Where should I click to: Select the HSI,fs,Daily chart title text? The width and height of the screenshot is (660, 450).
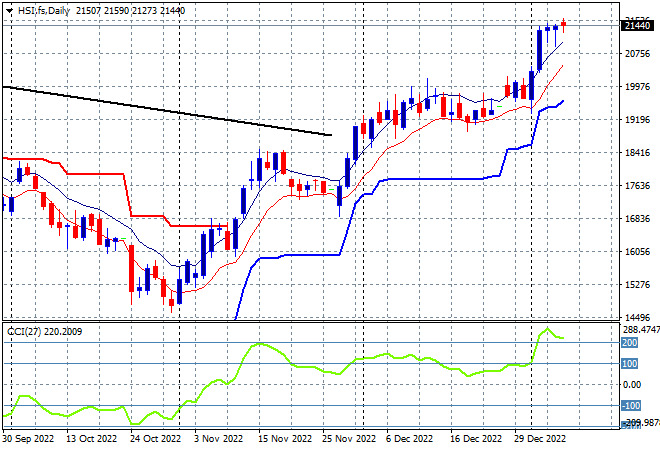tap(44, 11)
